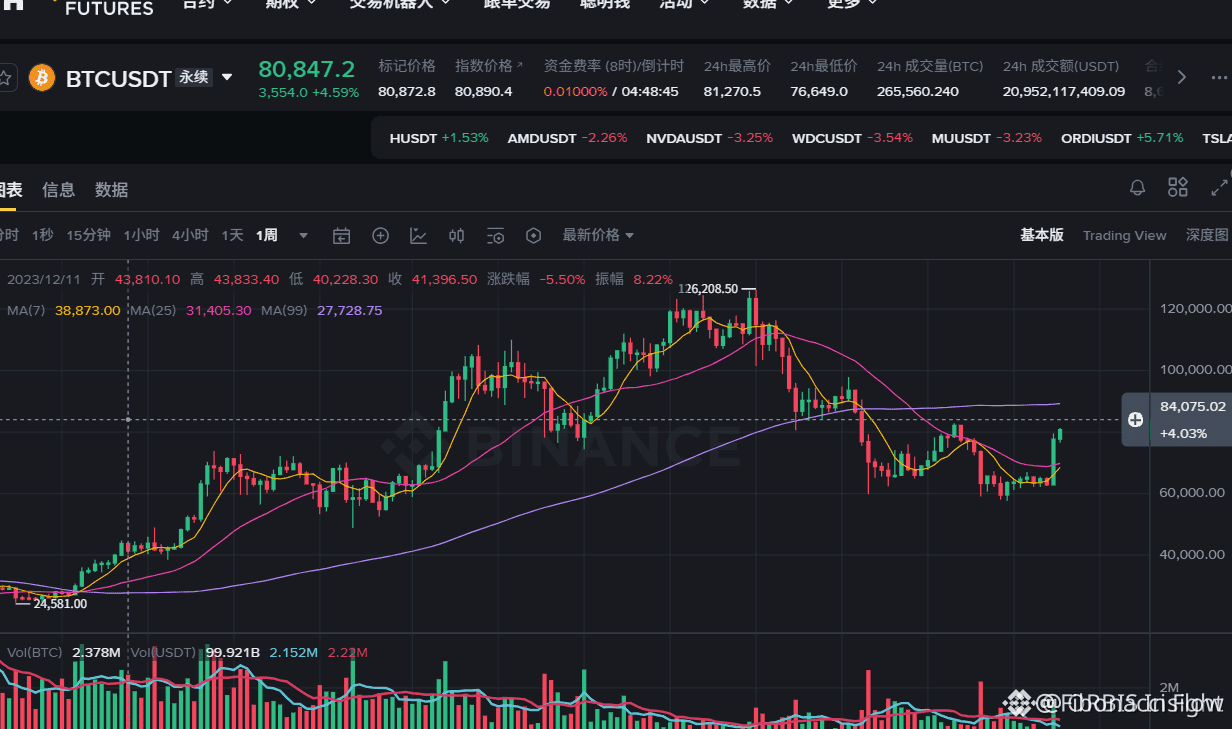Click the 60,000.00 price axis label
Image resolution: width=1232 pixels, height=729 pixels.
point(1191,493)
